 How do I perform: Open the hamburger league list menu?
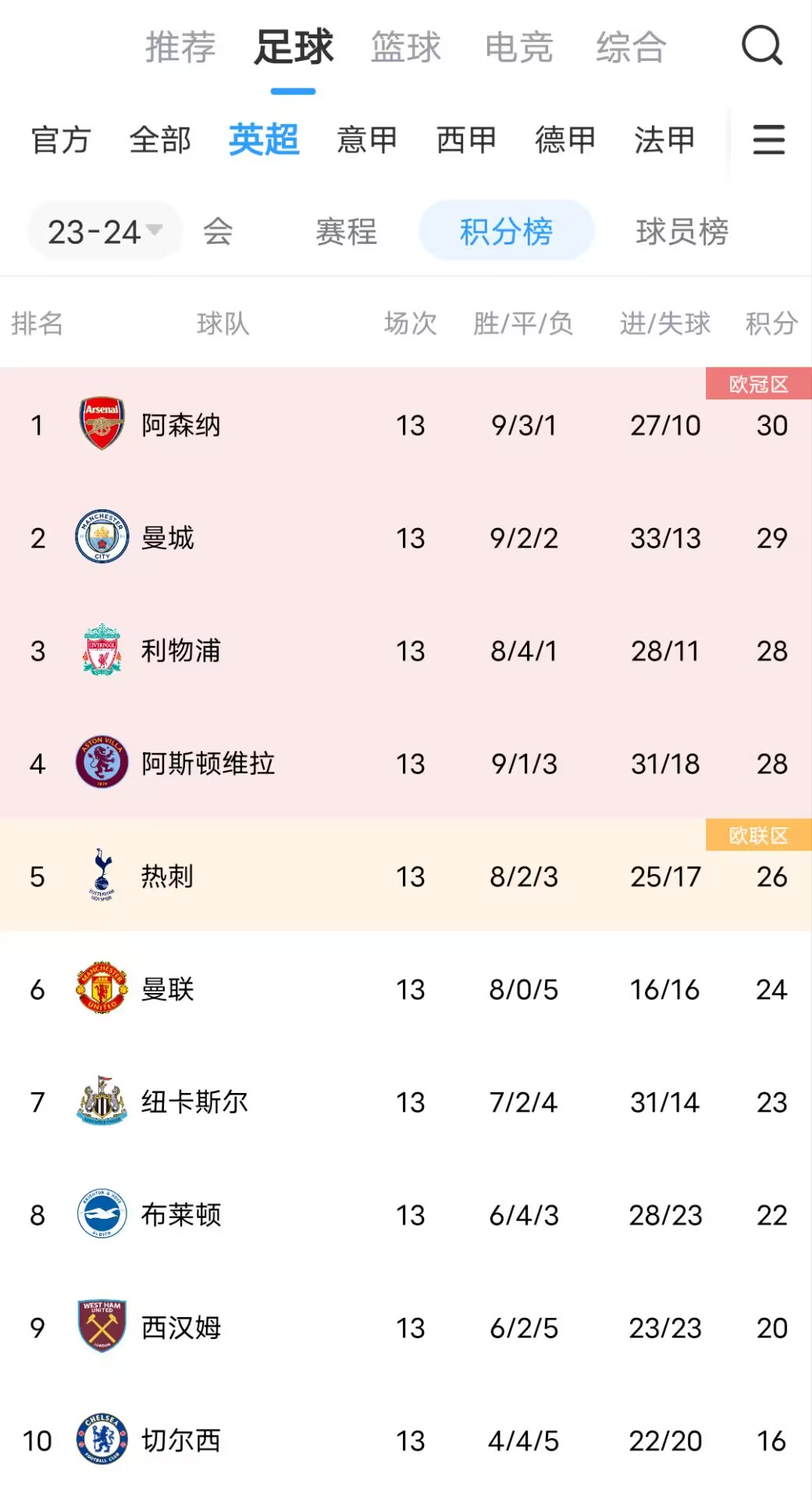point(768,140)
